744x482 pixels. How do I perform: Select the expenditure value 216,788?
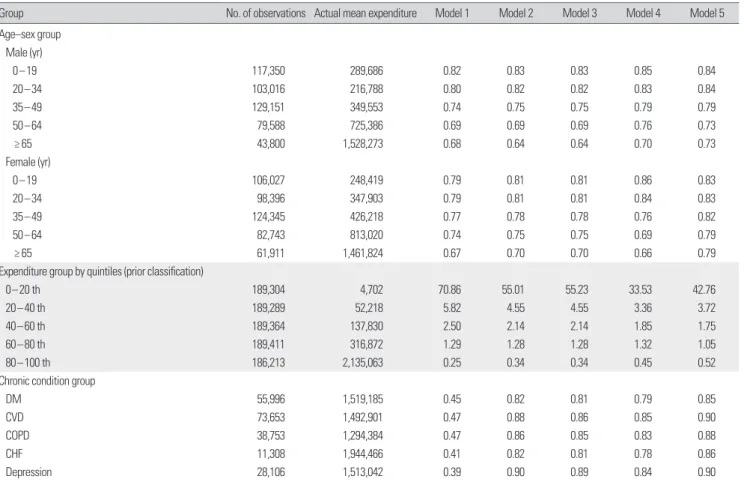click(366, 89)
